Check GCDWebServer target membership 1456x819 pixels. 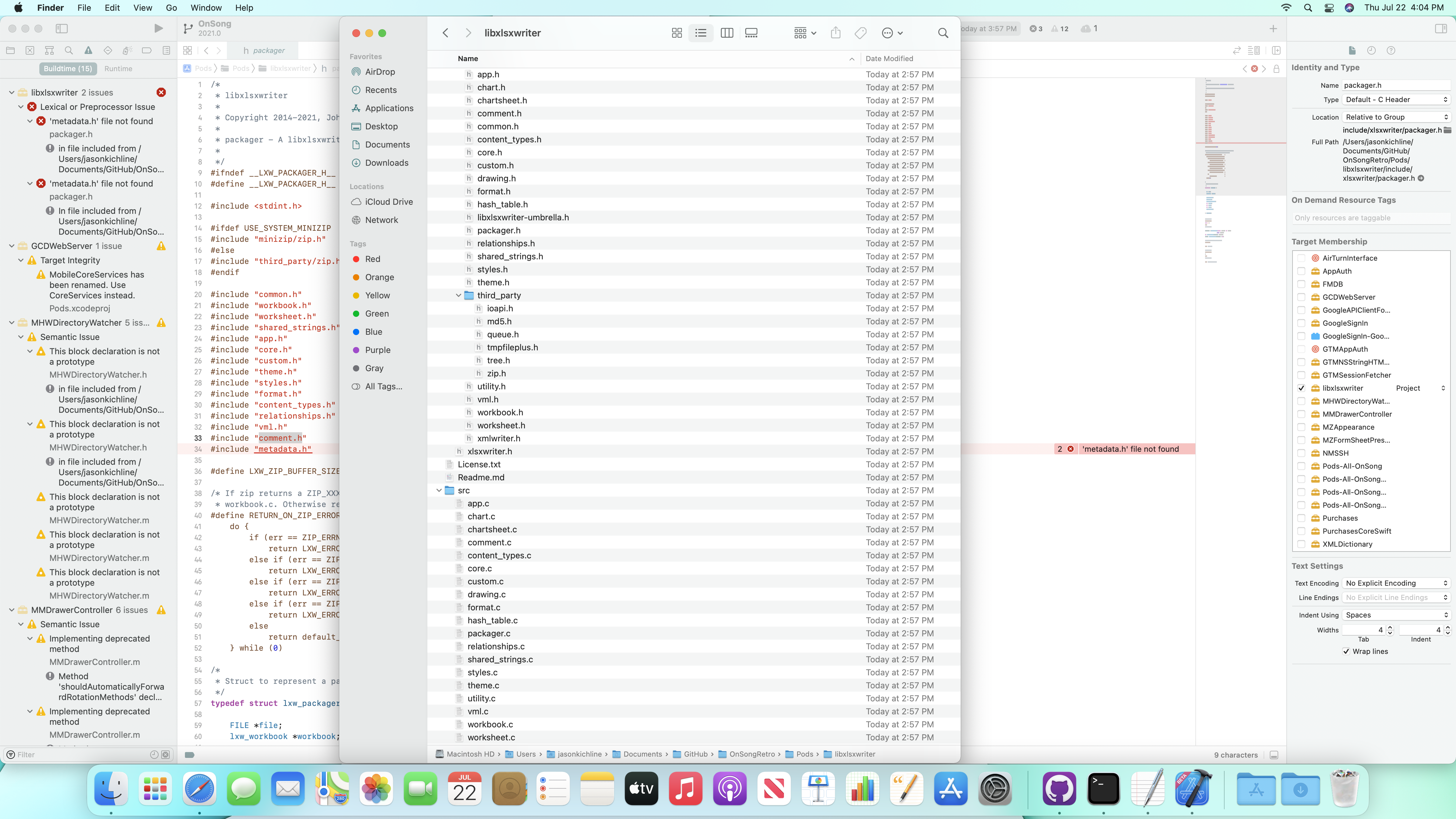[x=1301, y=297]
